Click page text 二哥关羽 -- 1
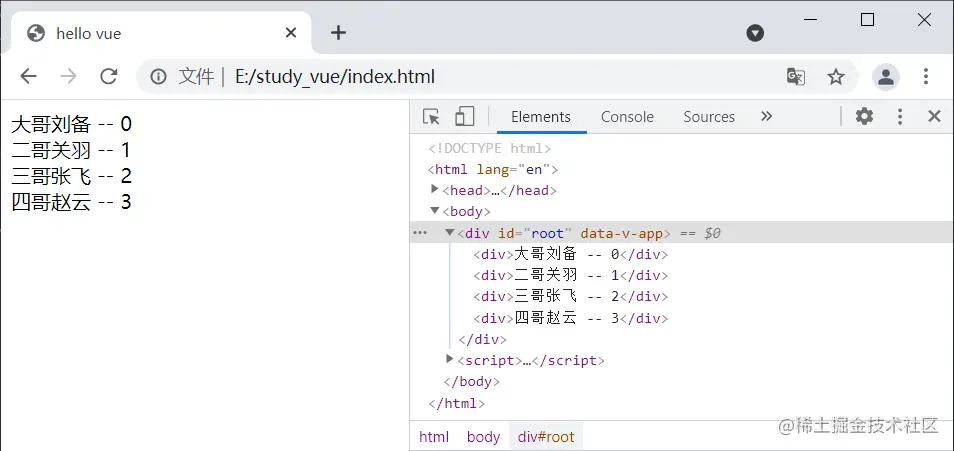Viewport: 954px width, 451px height. pyautogui.click(x=71, y=150)
